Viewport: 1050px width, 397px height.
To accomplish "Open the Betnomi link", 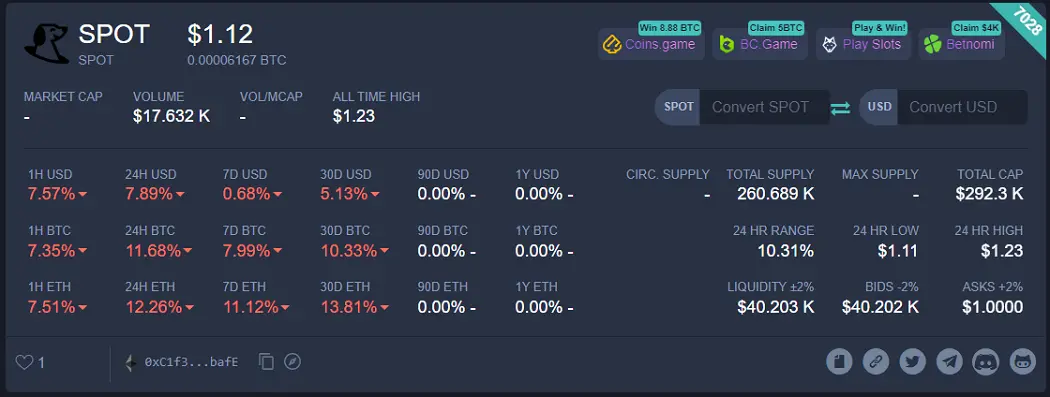I will click(962, 44).
